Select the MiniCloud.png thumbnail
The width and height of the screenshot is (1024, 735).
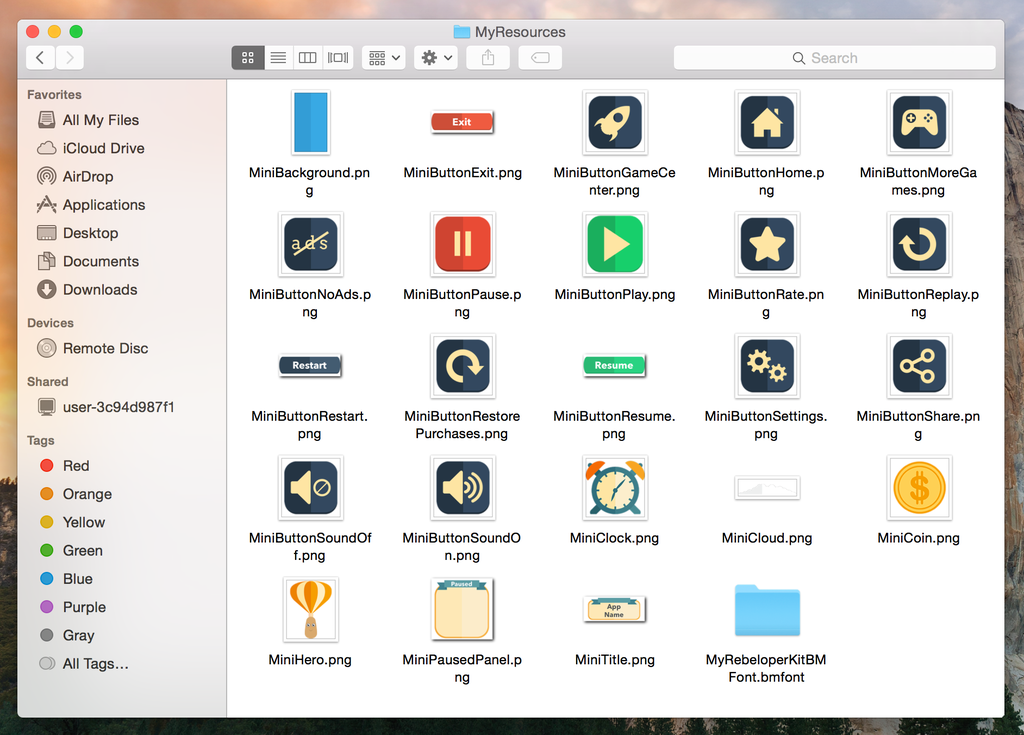tap(767, 487)
